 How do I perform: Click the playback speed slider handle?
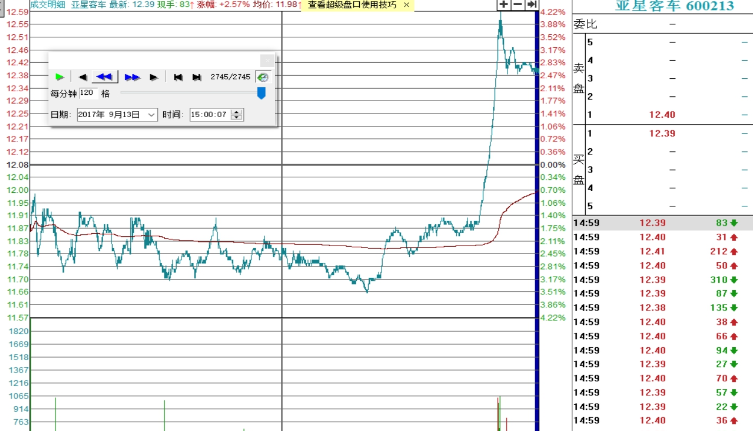coord(261,93)
